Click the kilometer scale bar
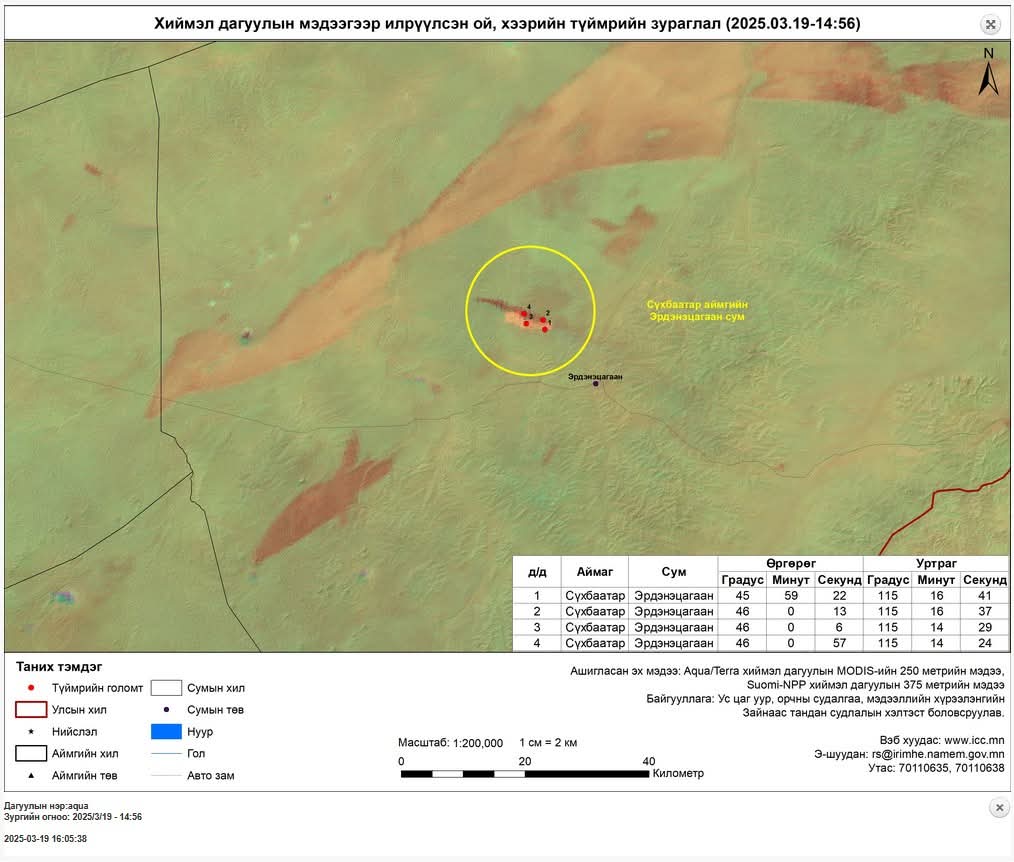The height and width of the screenshot is (862, 1014). 524,773
